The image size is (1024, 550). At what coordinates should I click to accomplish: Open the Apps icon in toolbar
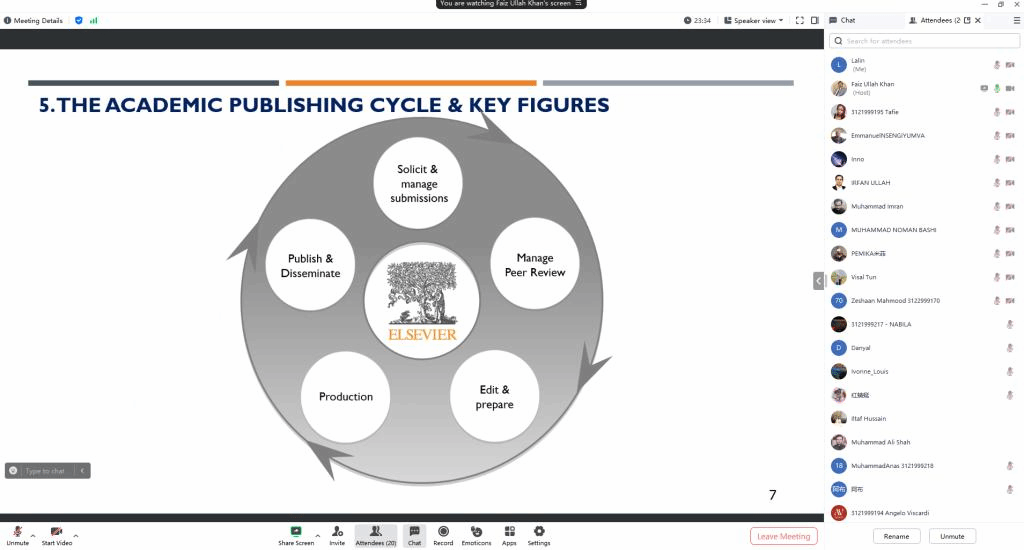[x=509, y=532]
